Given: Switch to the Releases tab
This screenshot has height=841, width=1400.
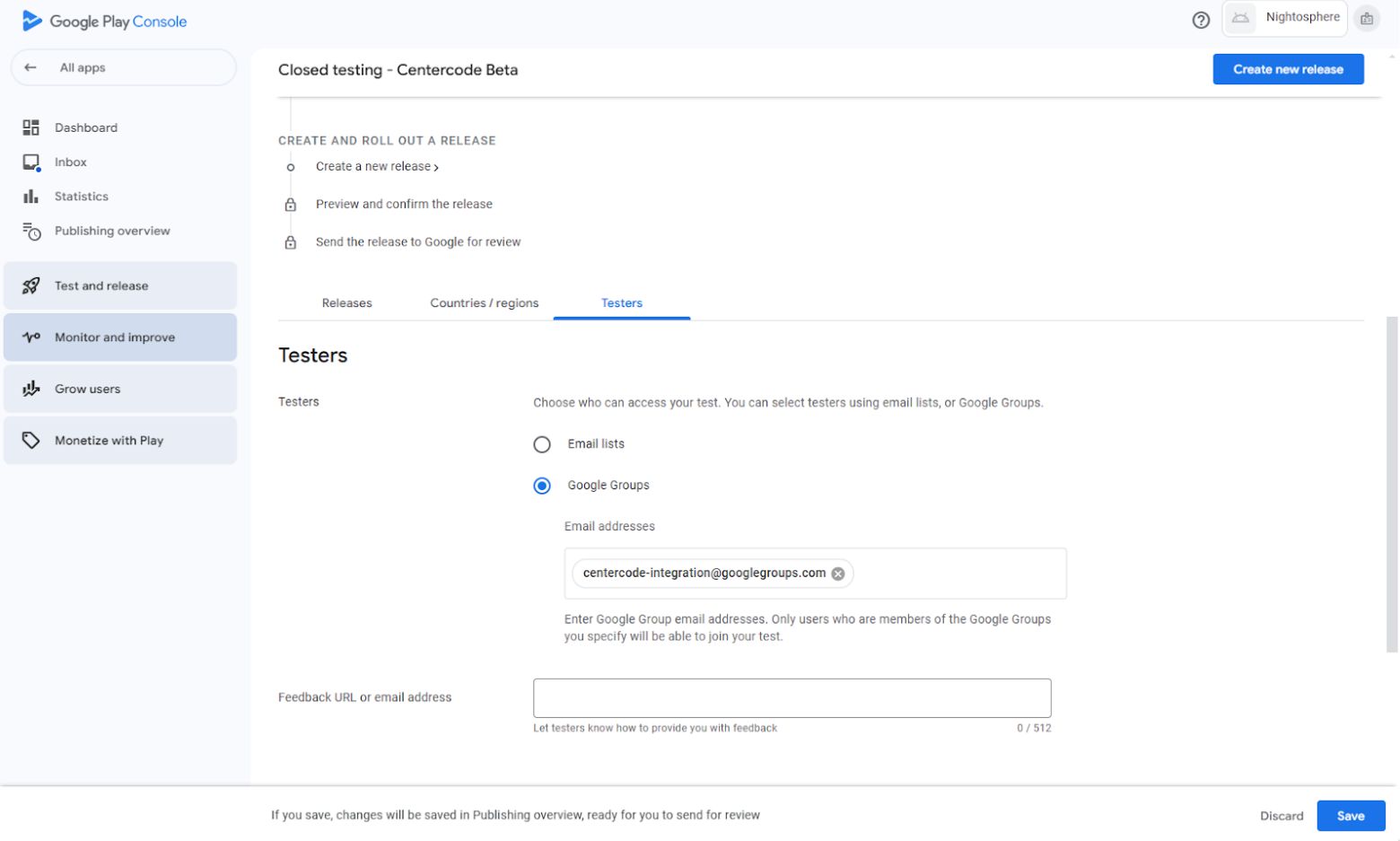Looking at the screenshot, I should [347, 303].
